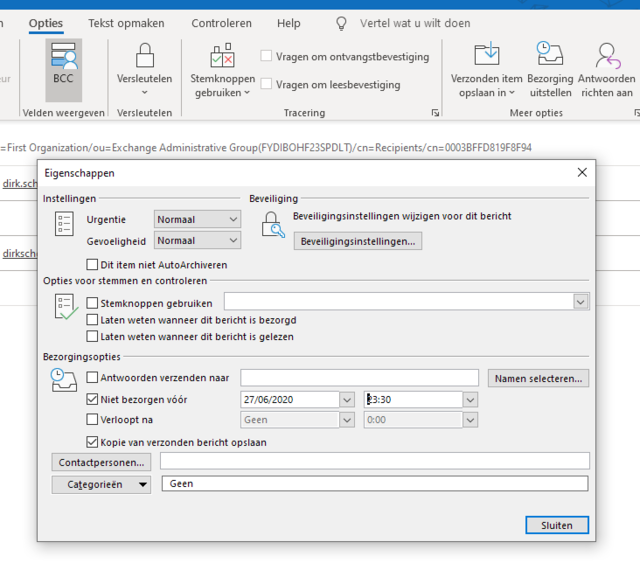Click the Antwoorden verzenden naar text field
The image size is (640, 584).
[360, 378]
